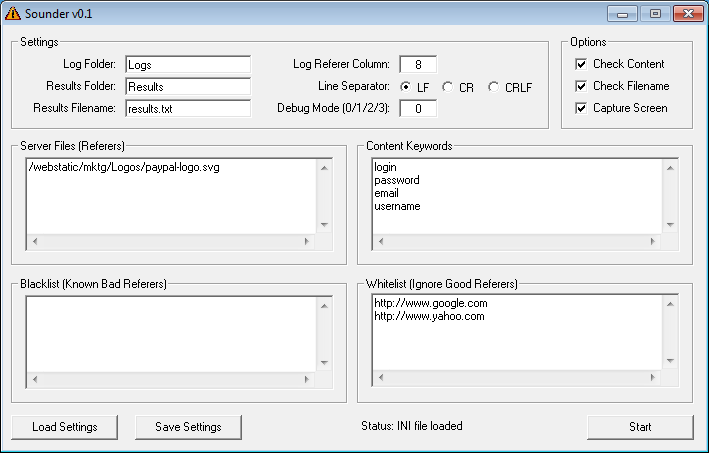The width and height of the screenshot is (709, 453).
Task: Focus the Results Folder text box
Action: (186, 87)
